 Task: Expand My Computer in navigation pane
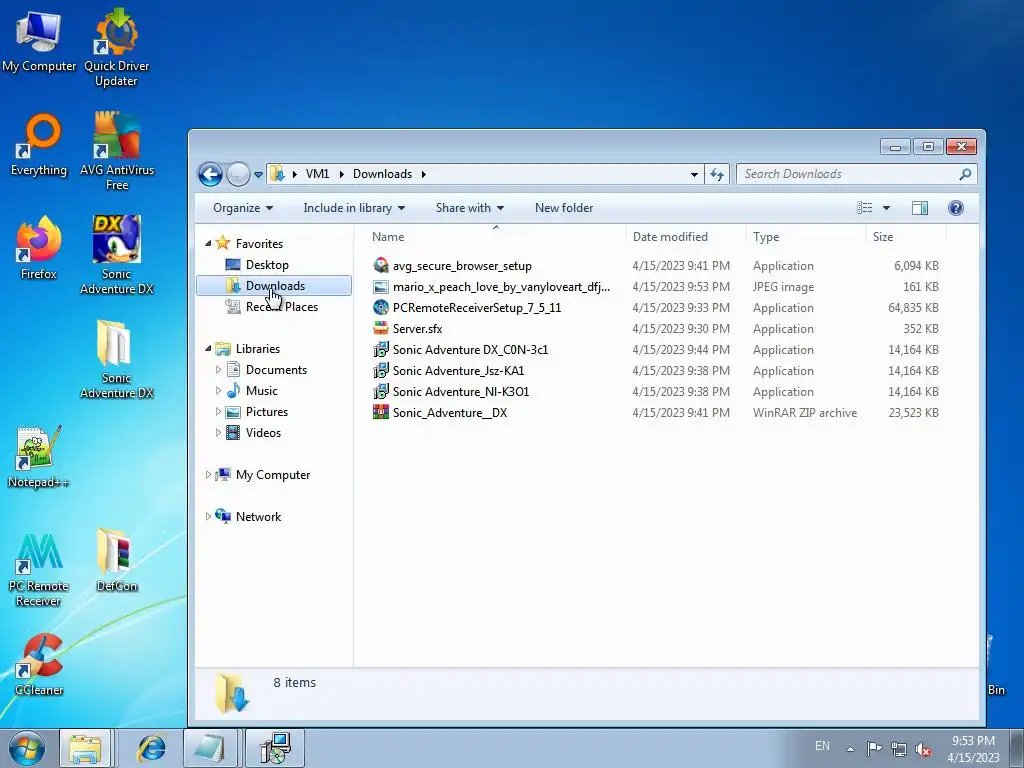click(x=208, y=475)
